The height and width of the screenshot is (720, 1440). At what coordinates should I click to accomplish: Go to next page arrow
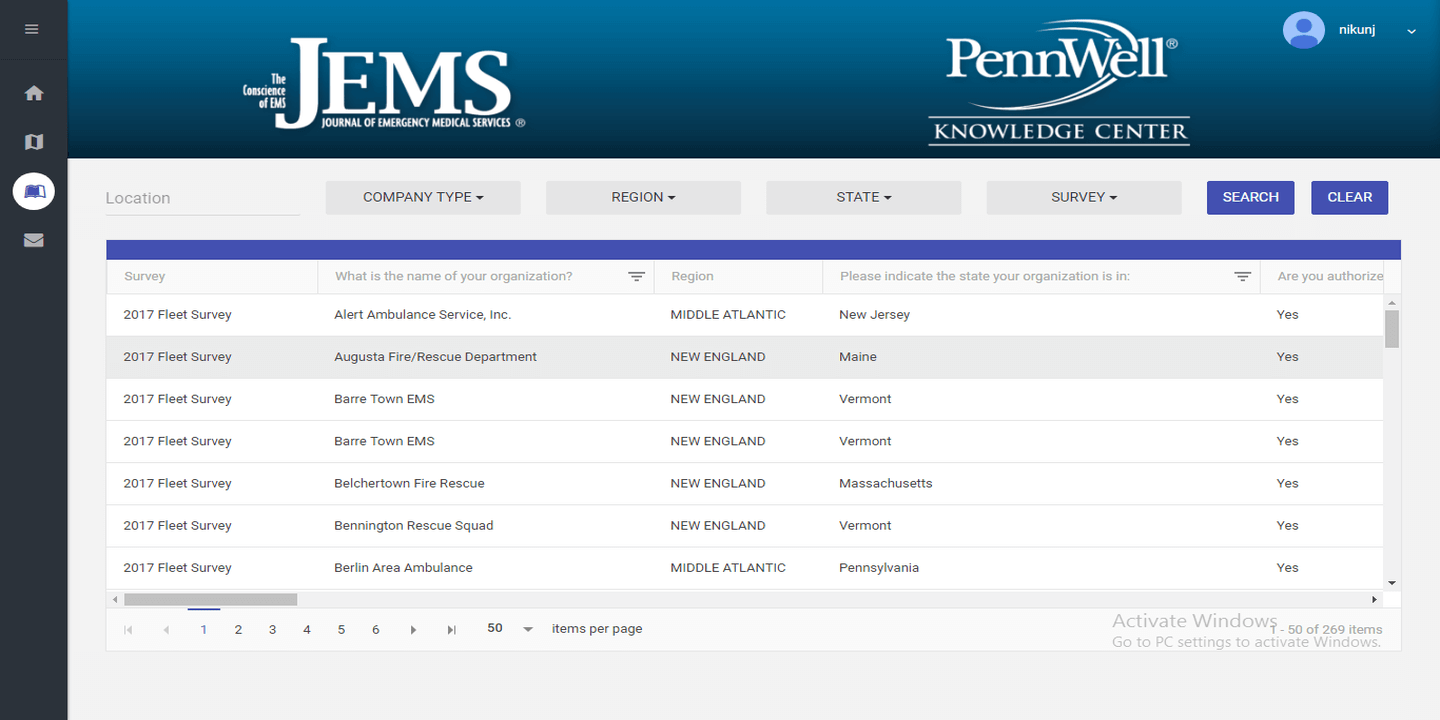[413, 630]
